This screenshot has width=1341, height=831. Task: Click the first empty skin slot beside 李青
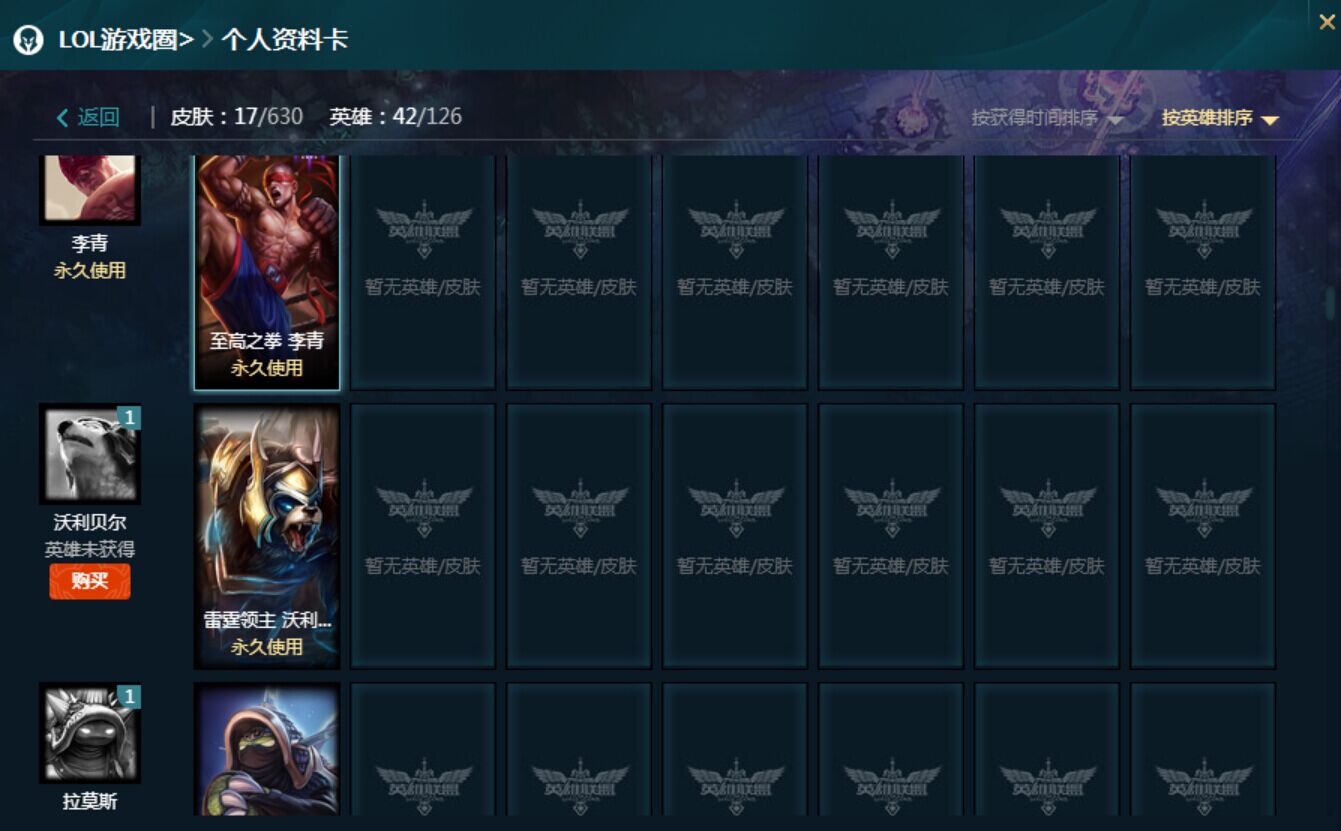pyautogui.click(x=423, y=271)
